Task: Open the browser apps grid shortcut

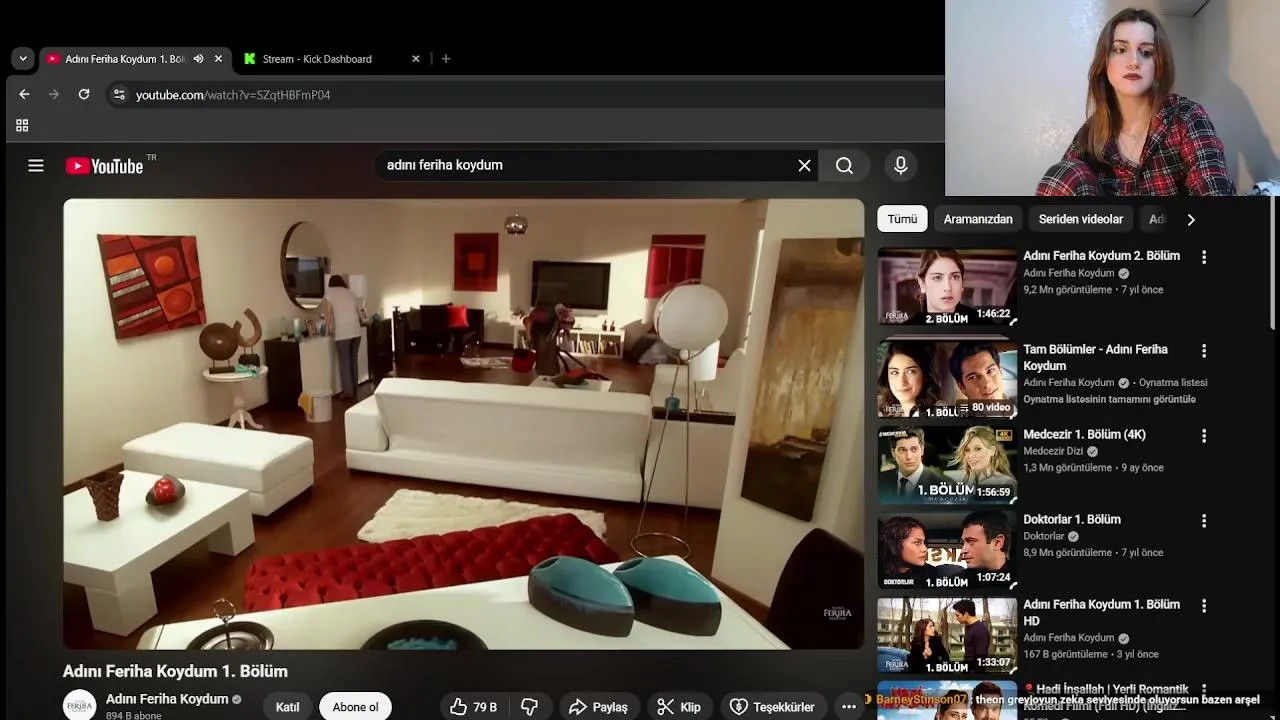Action: (x=22, y=126)
